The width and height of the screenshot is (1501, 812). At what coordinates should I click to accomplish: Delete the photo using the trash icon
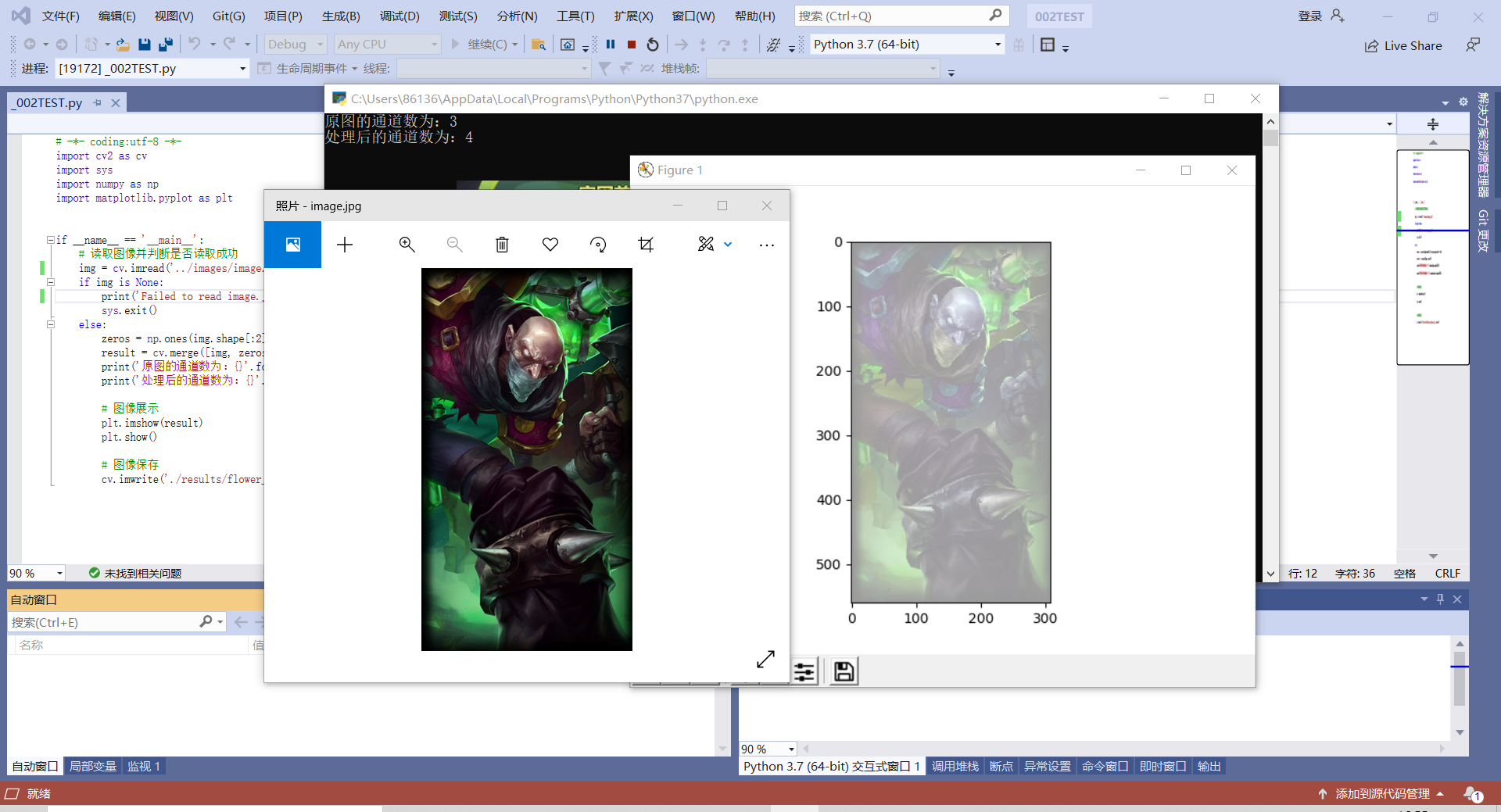point(502,245)
